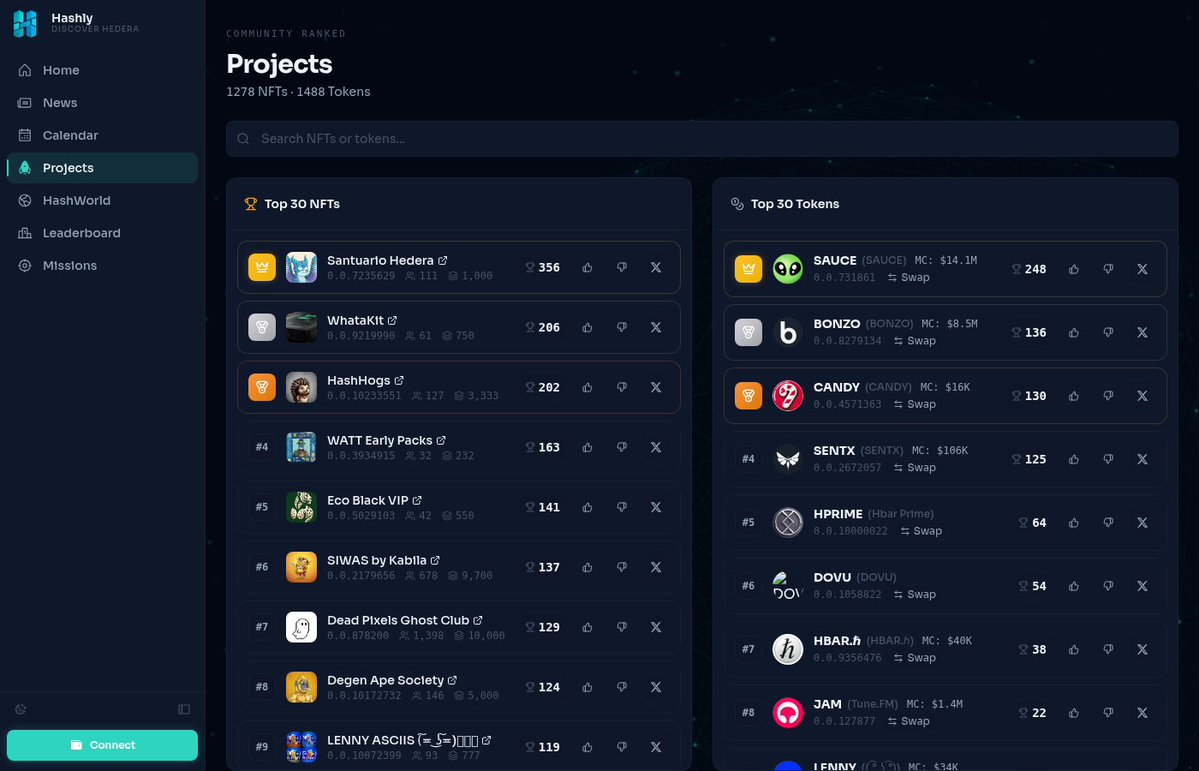Open the Leaderboard page
The width and height of the screenshot is (1199, 771).
(x=102, y=233)
